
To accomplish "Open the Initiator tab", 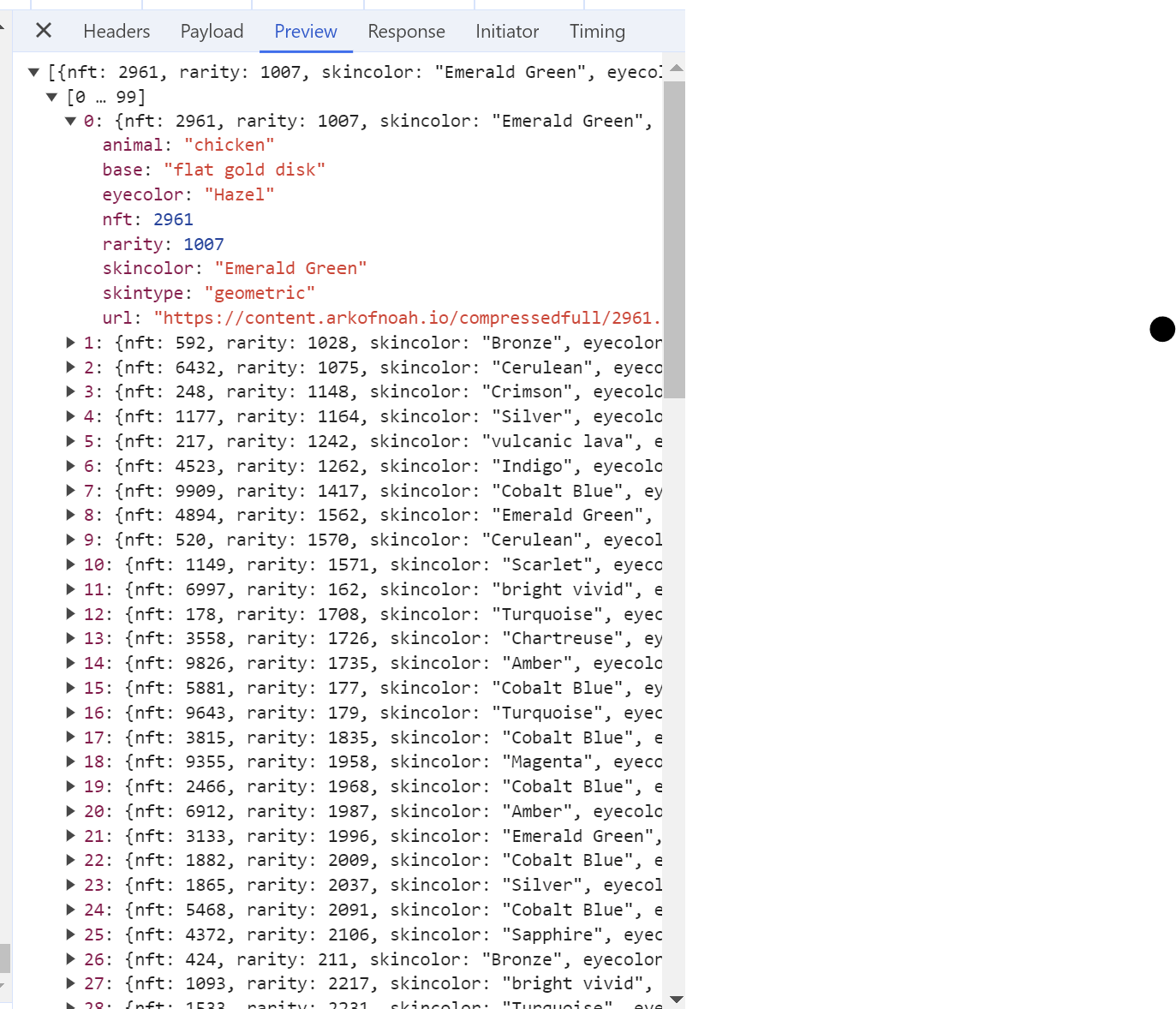I will 507,32.
